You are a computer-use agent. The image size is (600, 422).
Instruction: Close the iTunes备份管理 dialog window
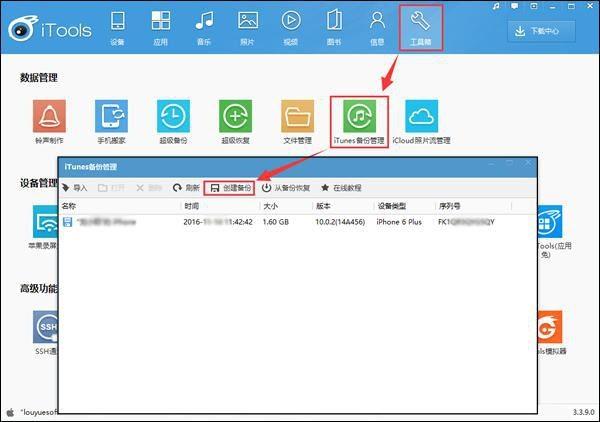(528, 163)
